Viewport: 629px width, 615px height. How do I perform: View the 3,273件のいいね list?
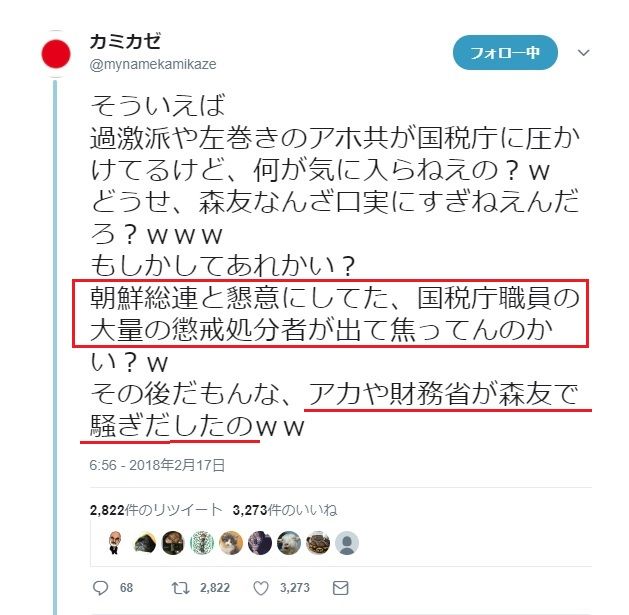tap(285, 510)
